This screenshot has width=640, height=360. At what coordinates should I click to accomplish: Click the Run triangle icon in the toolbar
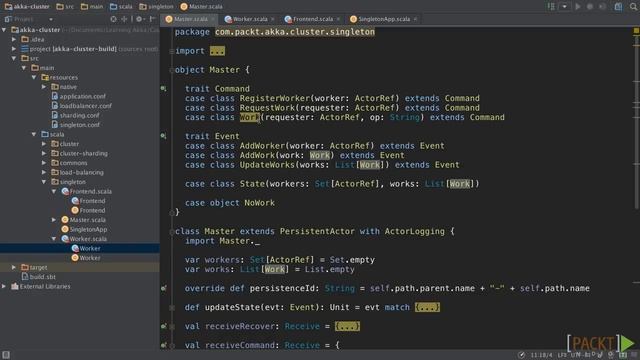click(578, 7)
